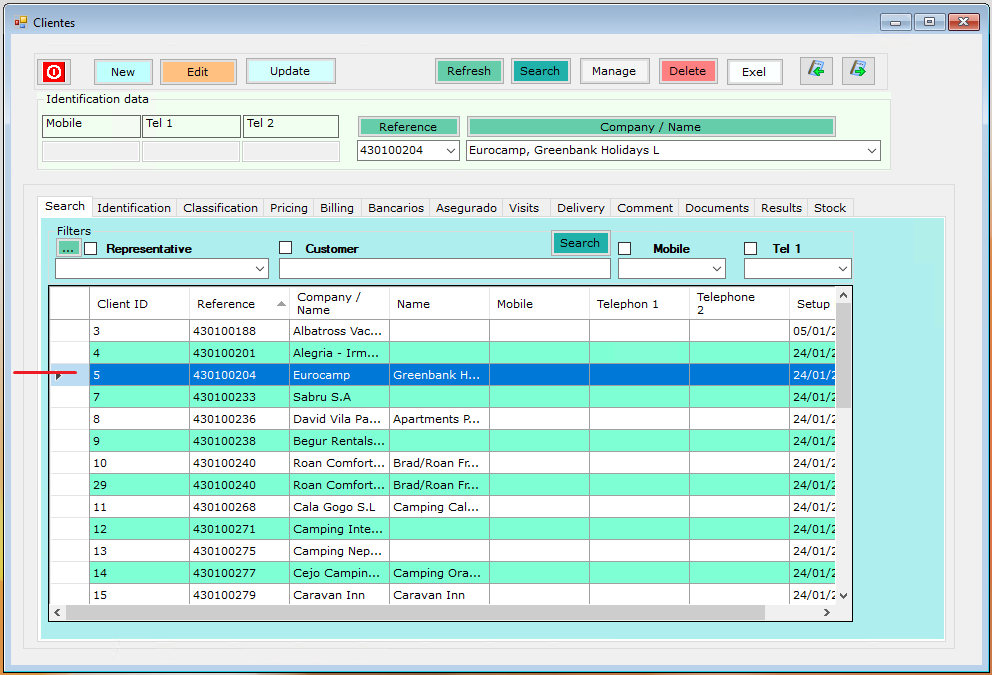992x675 pixels.
Task: Click the next record arrow icon
Action: (x=859, y=70)
